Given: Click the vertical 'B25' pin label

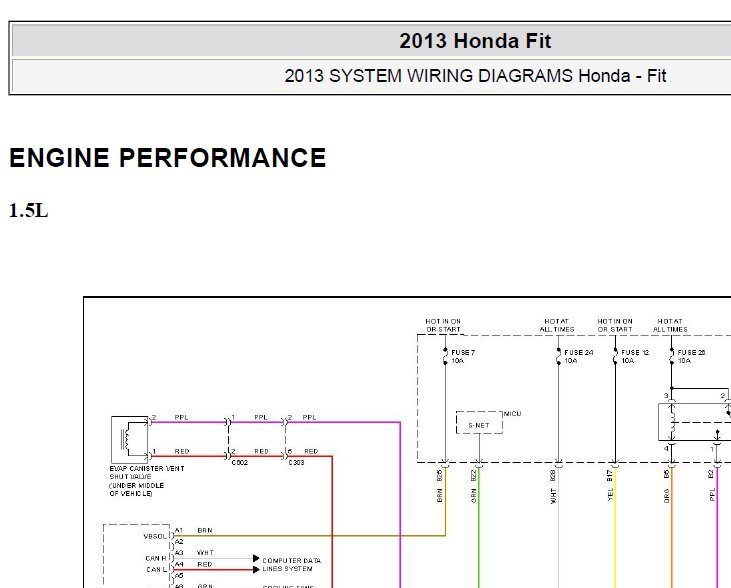Looking at the screenshot, I should click(x=440, y=475).
